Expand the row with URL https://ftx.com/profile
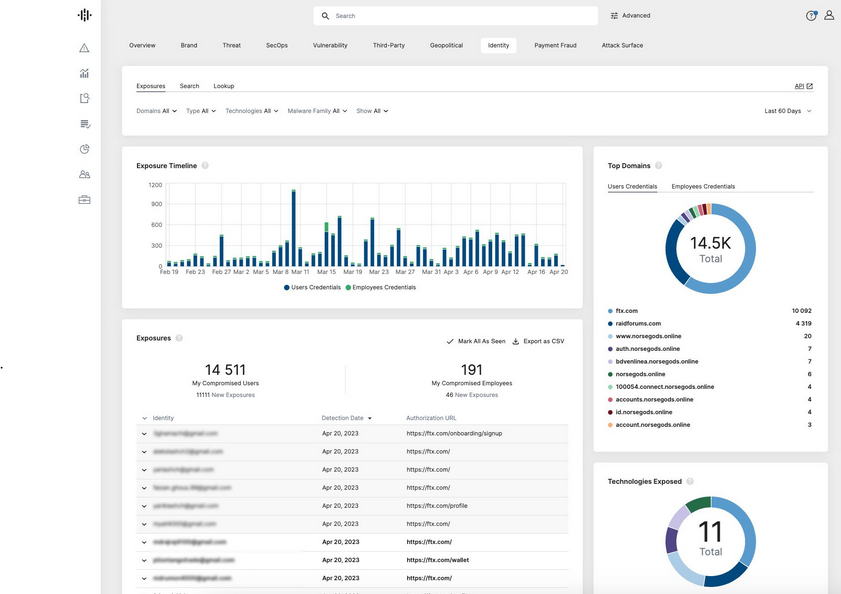 click(x=144, y=506)
